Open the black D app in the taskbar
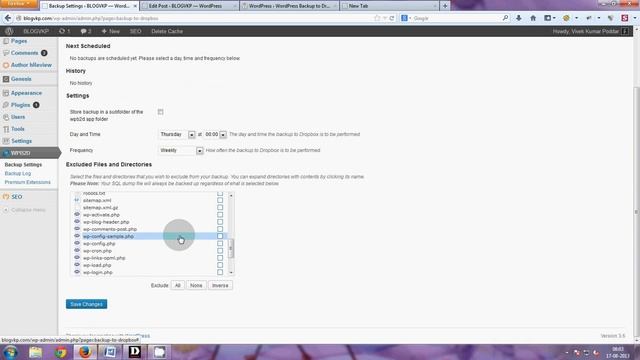This screenshot has width=640, height=360. [135, 352]
